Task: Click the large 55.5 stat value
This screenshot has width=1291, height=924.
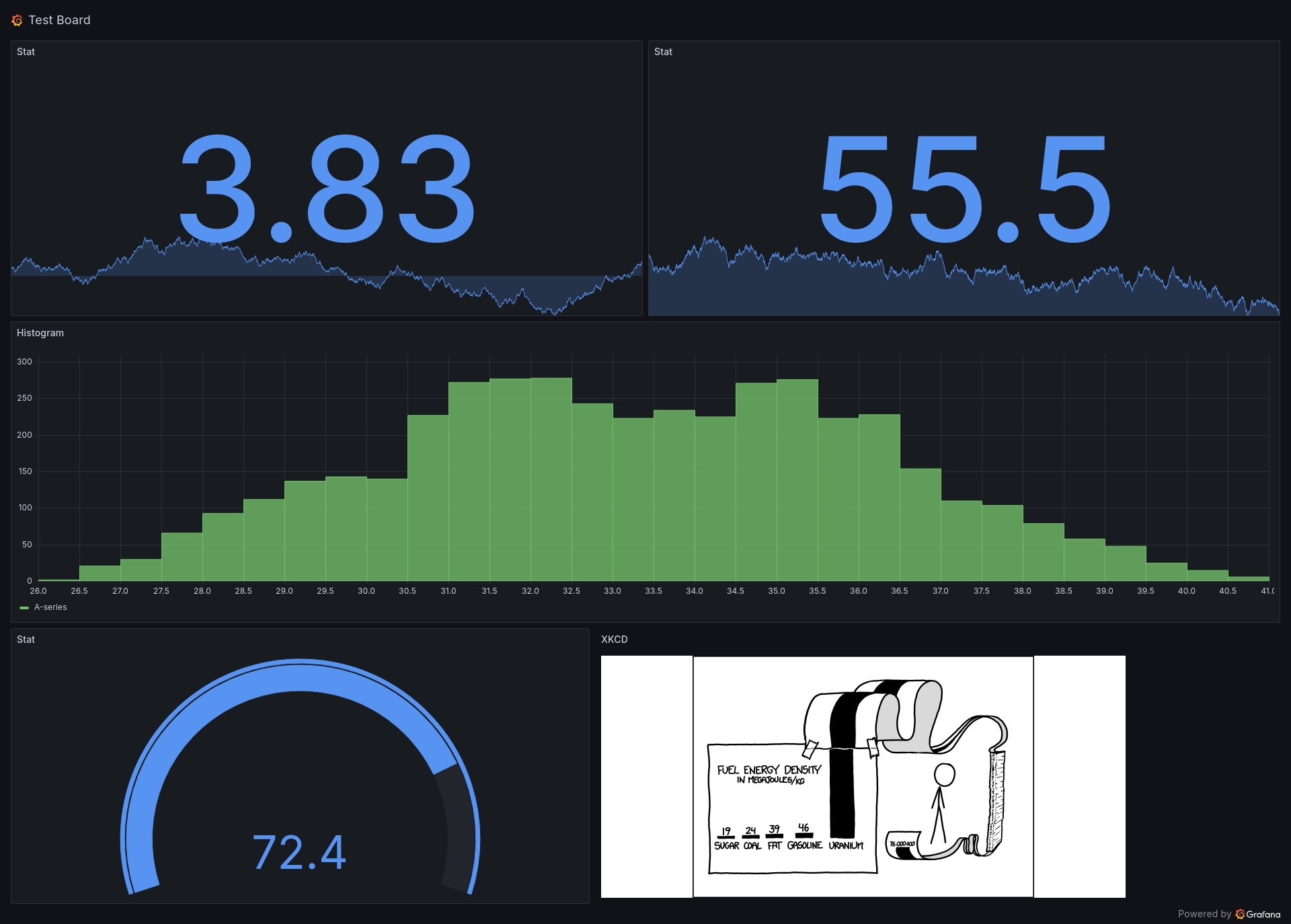Action: pyautogui.click(x=964, y=188)
